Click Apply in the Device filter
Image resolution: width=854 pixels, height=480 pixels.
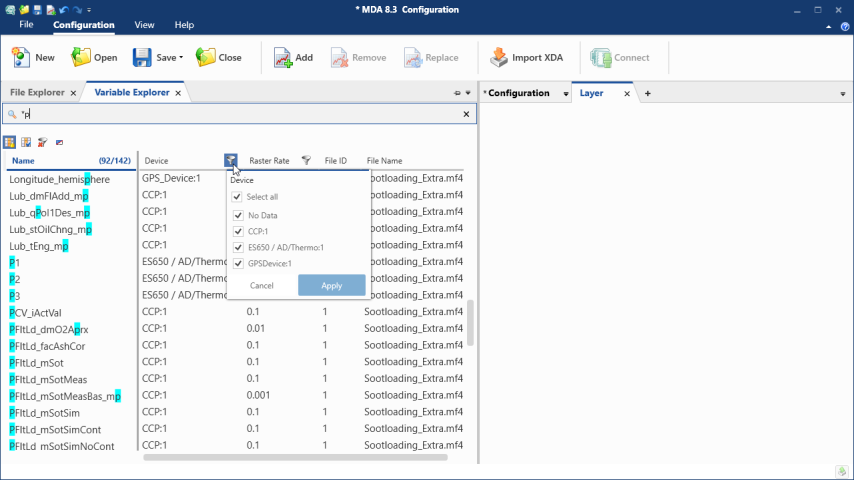pos(331,286)
